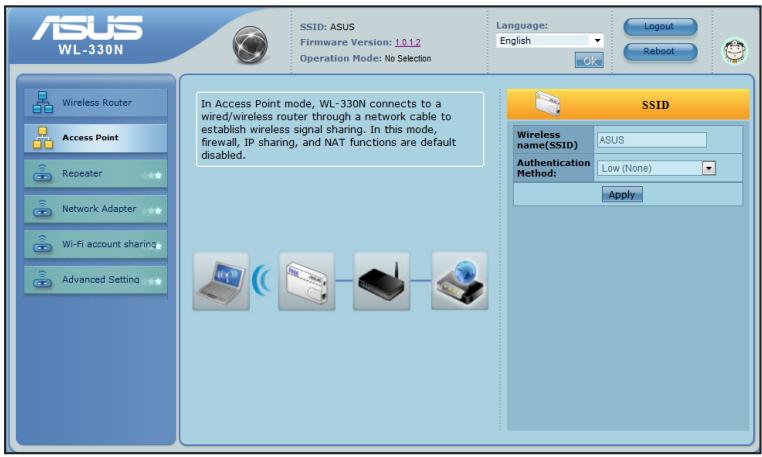Open the Network Adapter mode

click(96, 209)
